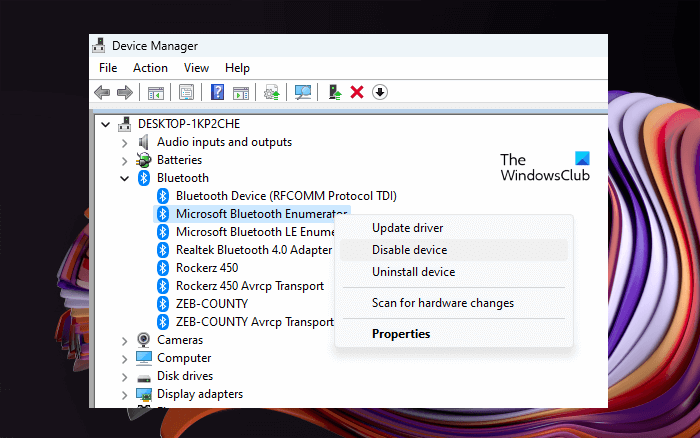Click the Scan for hardware changes monitor icon
The width and height of the screenshot is (700, 438).
[303, 92]
